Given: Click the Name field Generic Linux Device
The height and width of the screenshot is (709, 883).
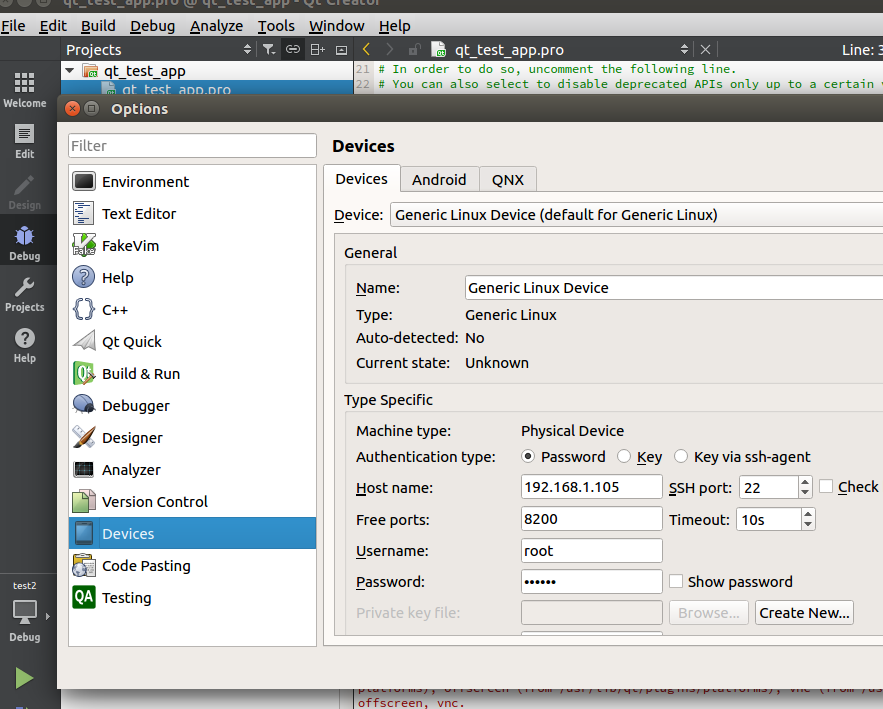Looking at the screenshot, I should (x=674, y=288).
